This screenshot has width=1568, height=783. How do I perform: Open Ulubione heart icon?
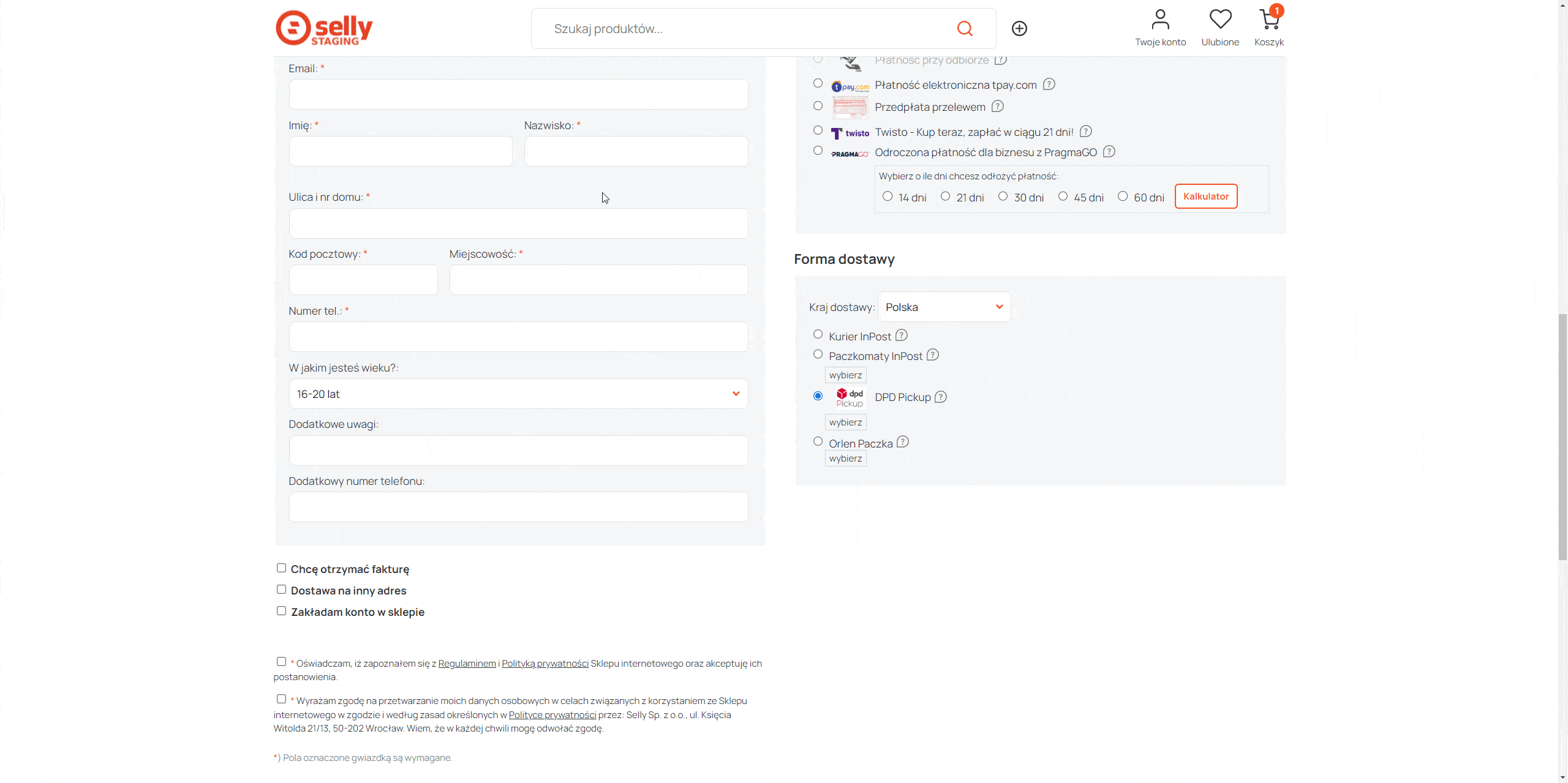(x=1220, y=20)
